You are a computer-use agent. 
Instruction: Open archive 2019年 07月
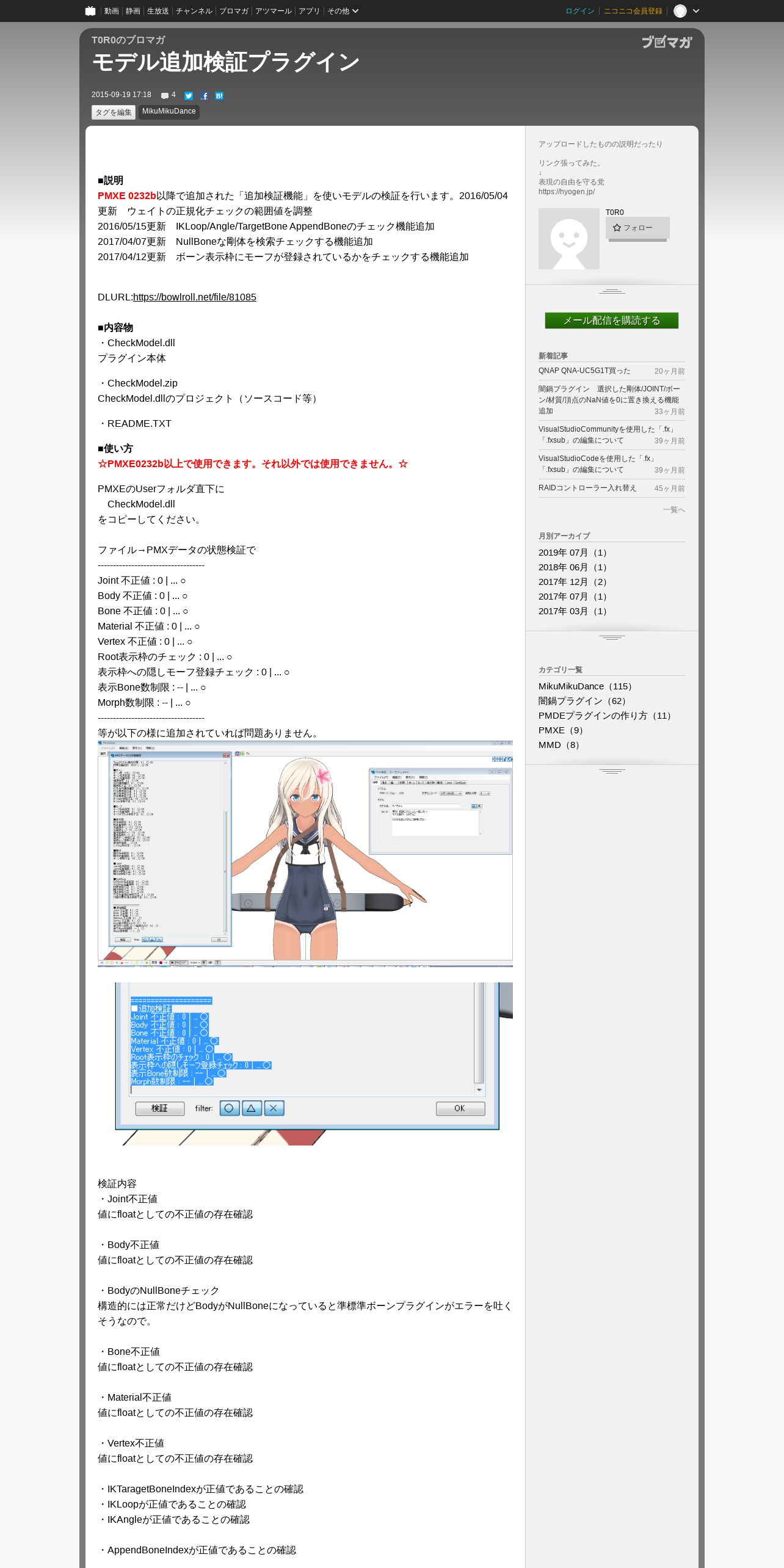pyautogui.click(x=575, y=553)
